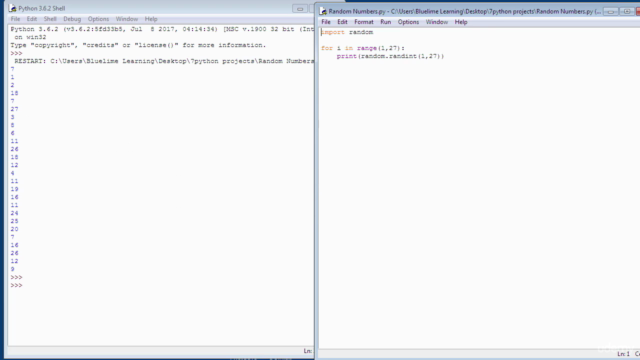Viewport: 640px width, 360px height.
Task: Open Options menu in Python Shell window
Action: click(98, 19)
